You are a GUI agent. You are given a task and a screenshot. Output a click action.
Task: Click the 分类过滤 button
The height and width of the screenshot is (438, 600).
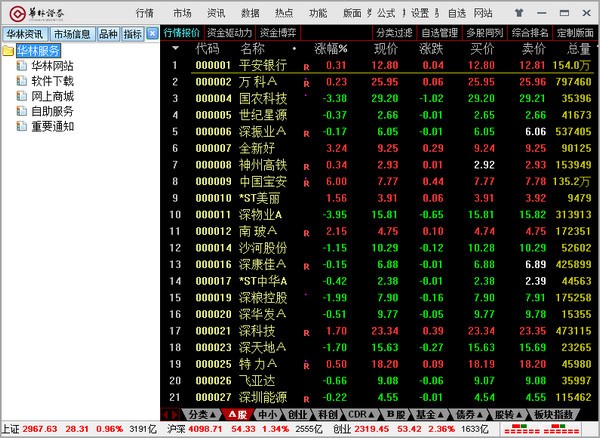pos(393,33)
